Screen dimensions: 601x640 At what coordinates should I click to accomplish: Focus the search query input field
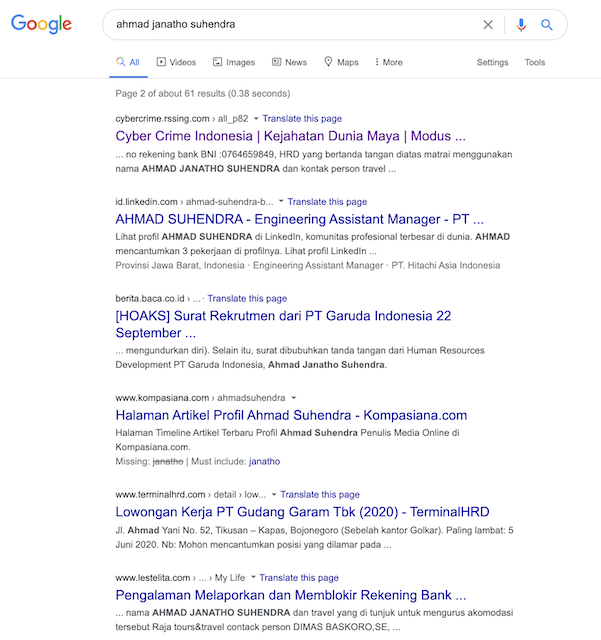[x=290, y=25]
